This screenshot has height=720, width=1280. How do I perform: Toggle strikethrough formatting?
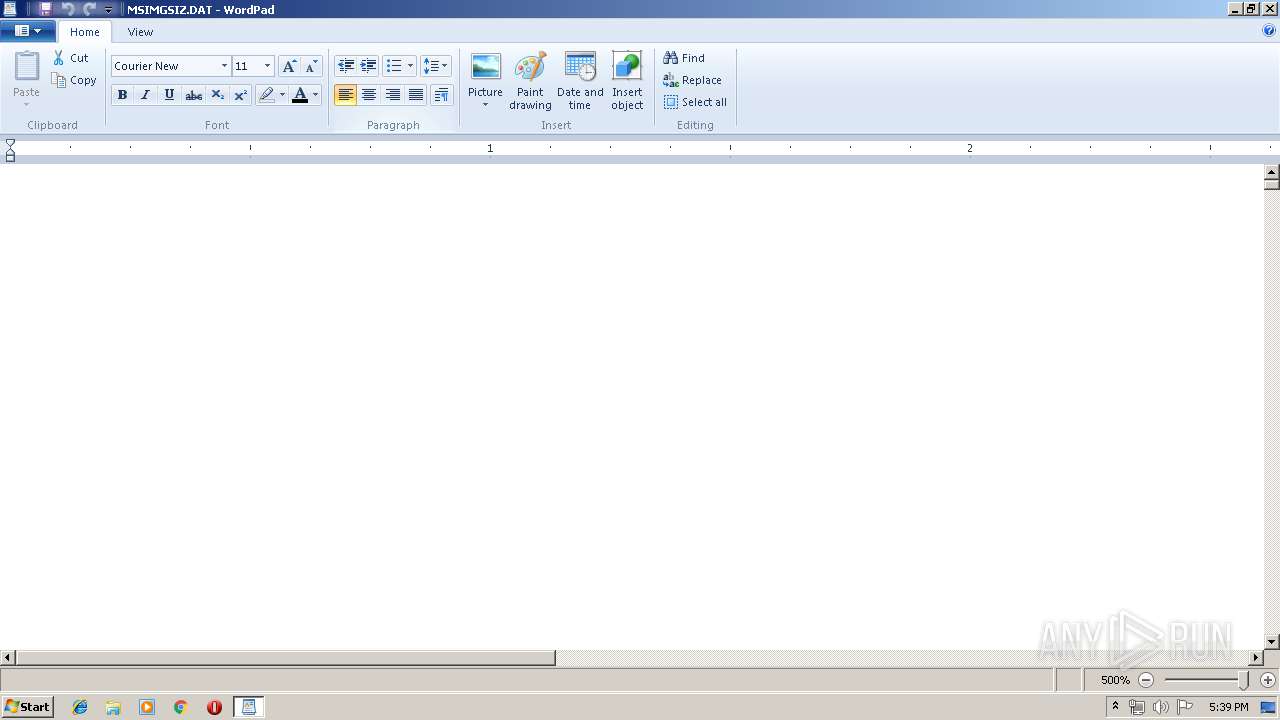[193, 95]
